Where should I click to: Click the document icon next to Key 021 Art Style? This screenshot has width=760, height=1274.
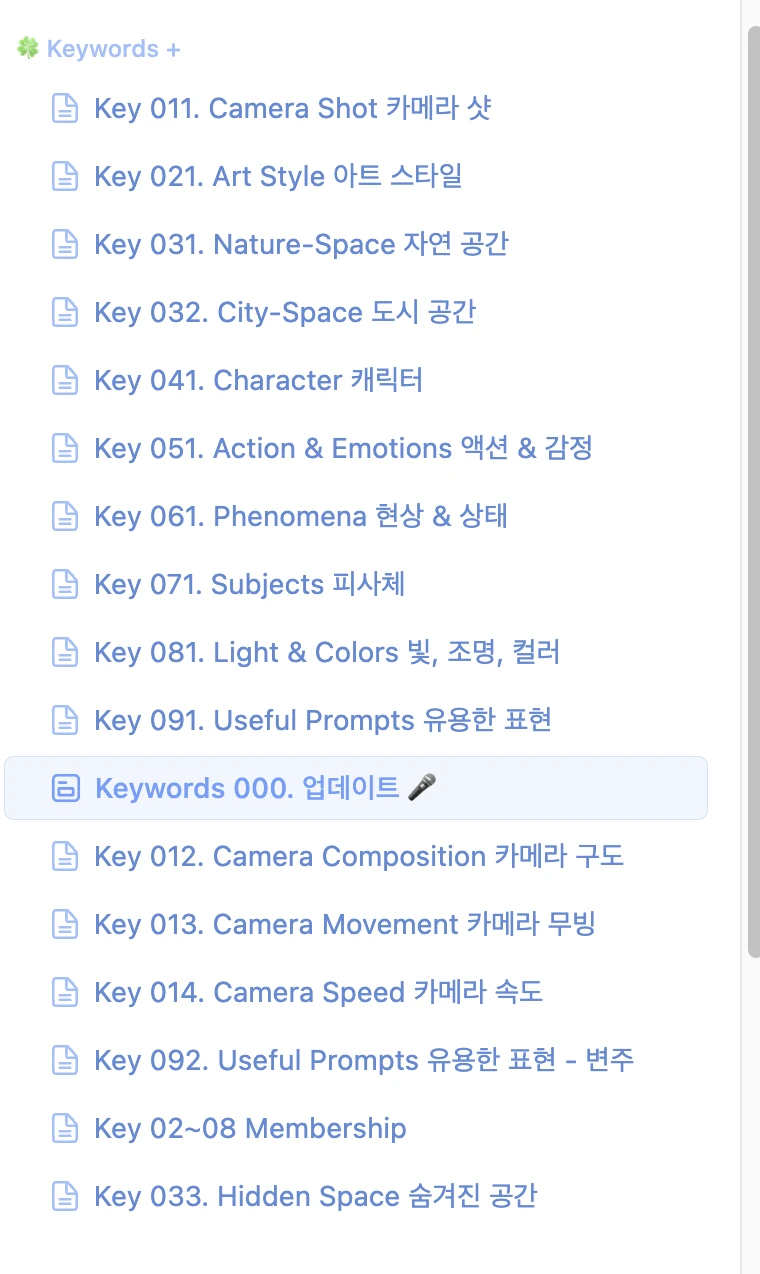tap(65, 176)
